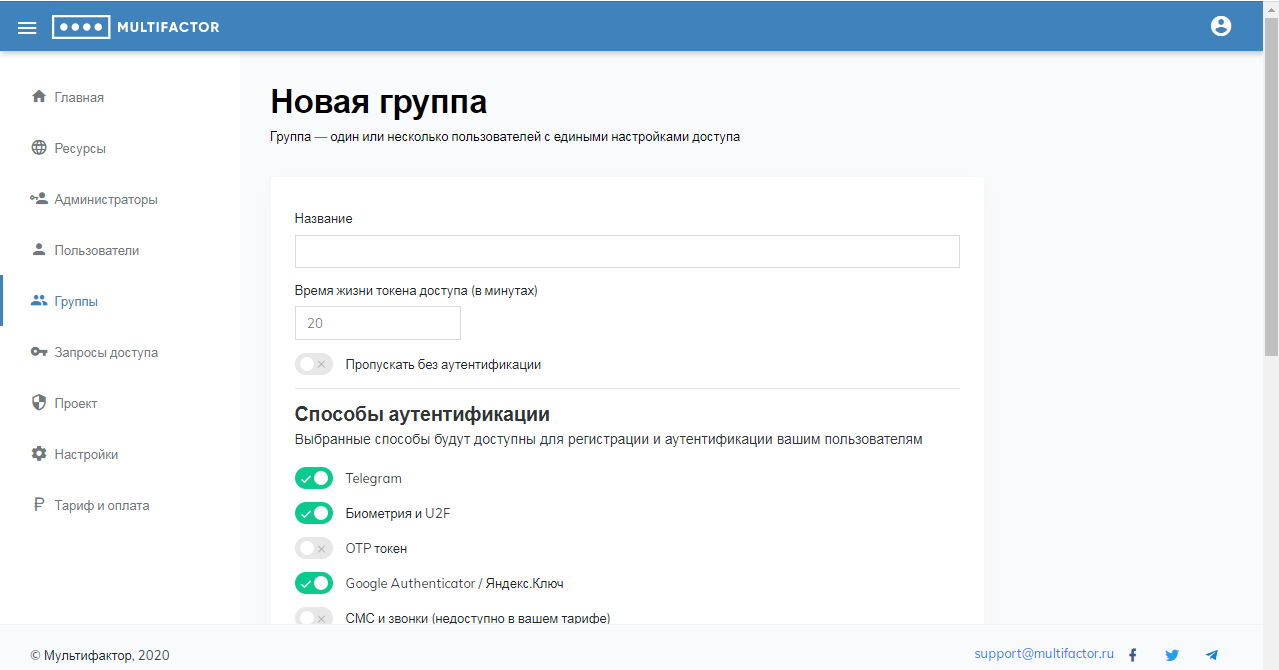Enable Пропускать без аутентификации toggle
1279x670 pixels.
313,365
